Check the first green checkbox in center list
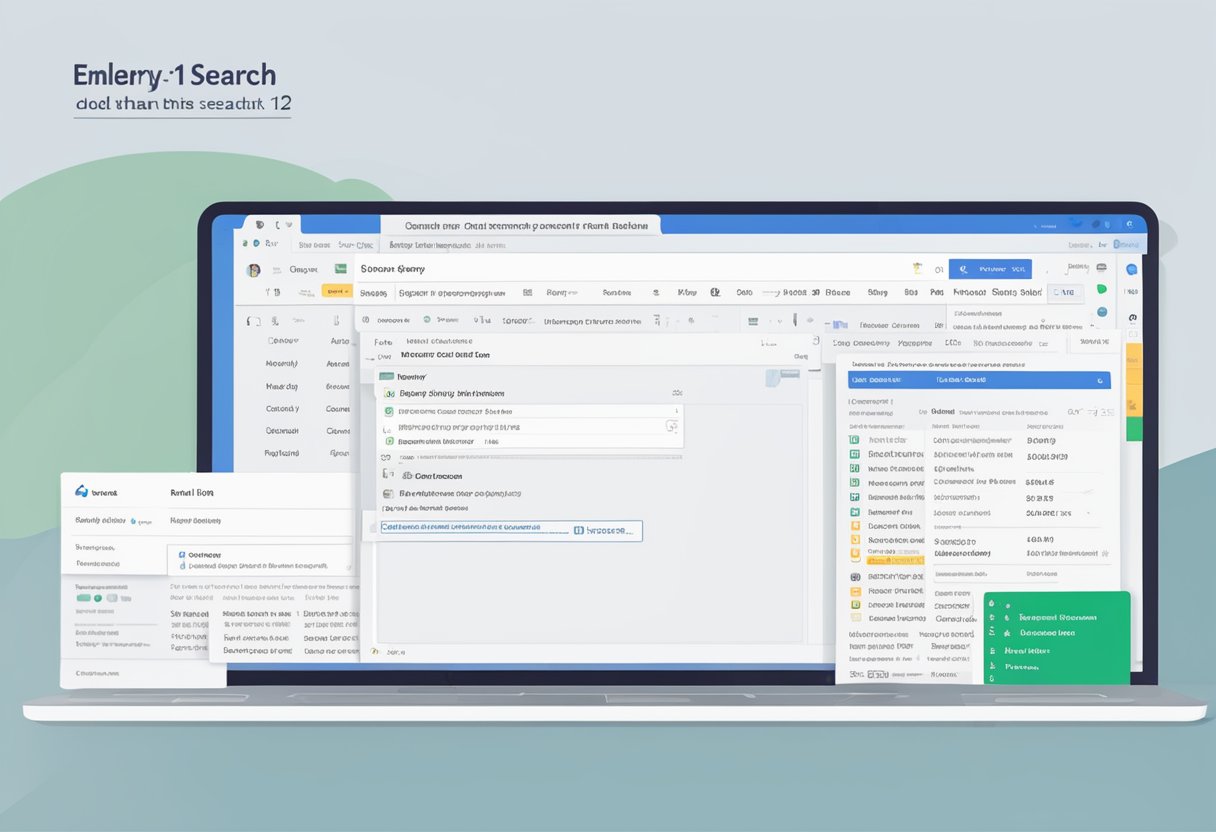This screenshot has height=832, width=1216. 390,395
